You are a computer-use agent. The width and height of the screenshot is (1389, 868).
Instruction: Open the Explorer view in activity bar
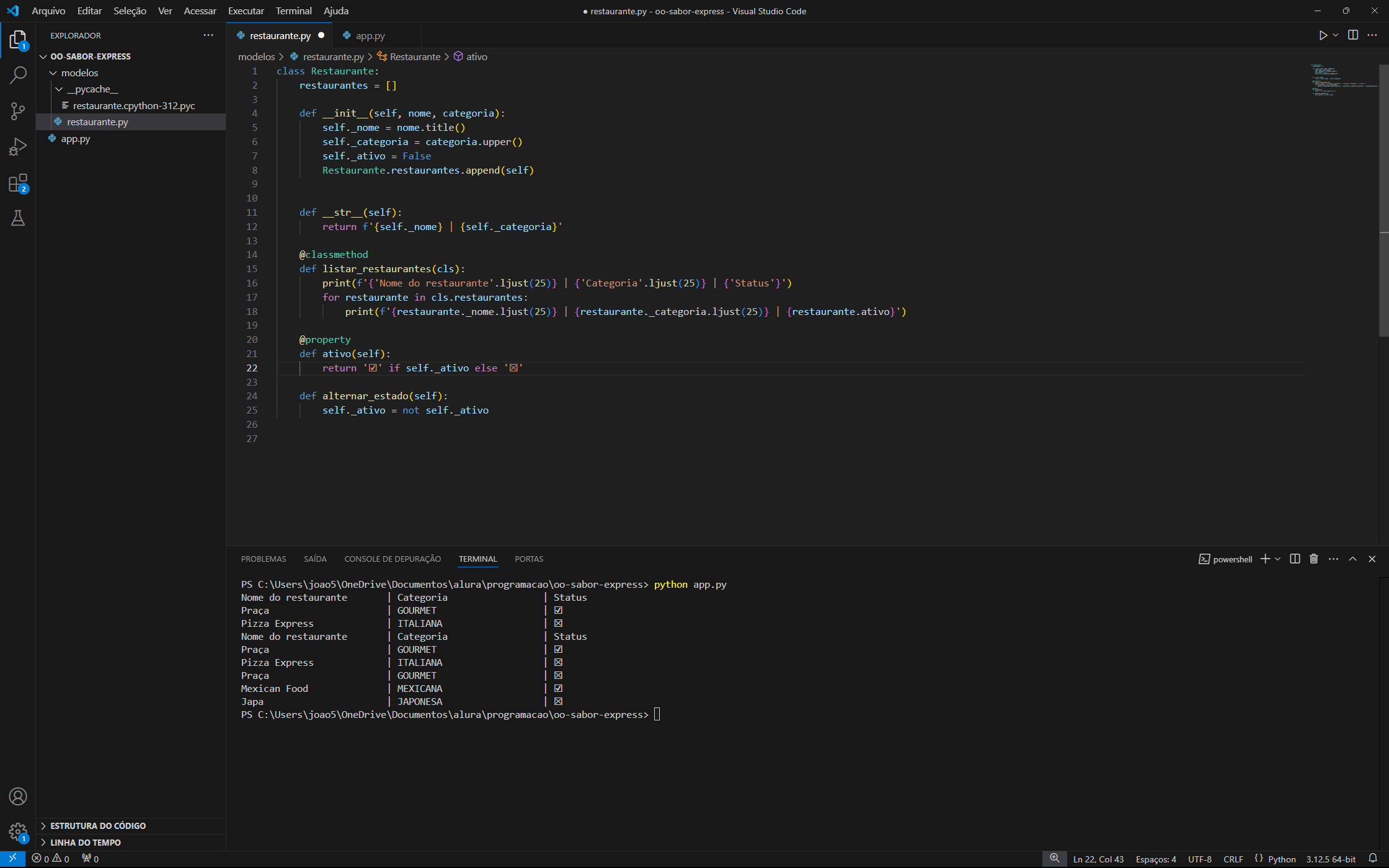coord(18,40)
